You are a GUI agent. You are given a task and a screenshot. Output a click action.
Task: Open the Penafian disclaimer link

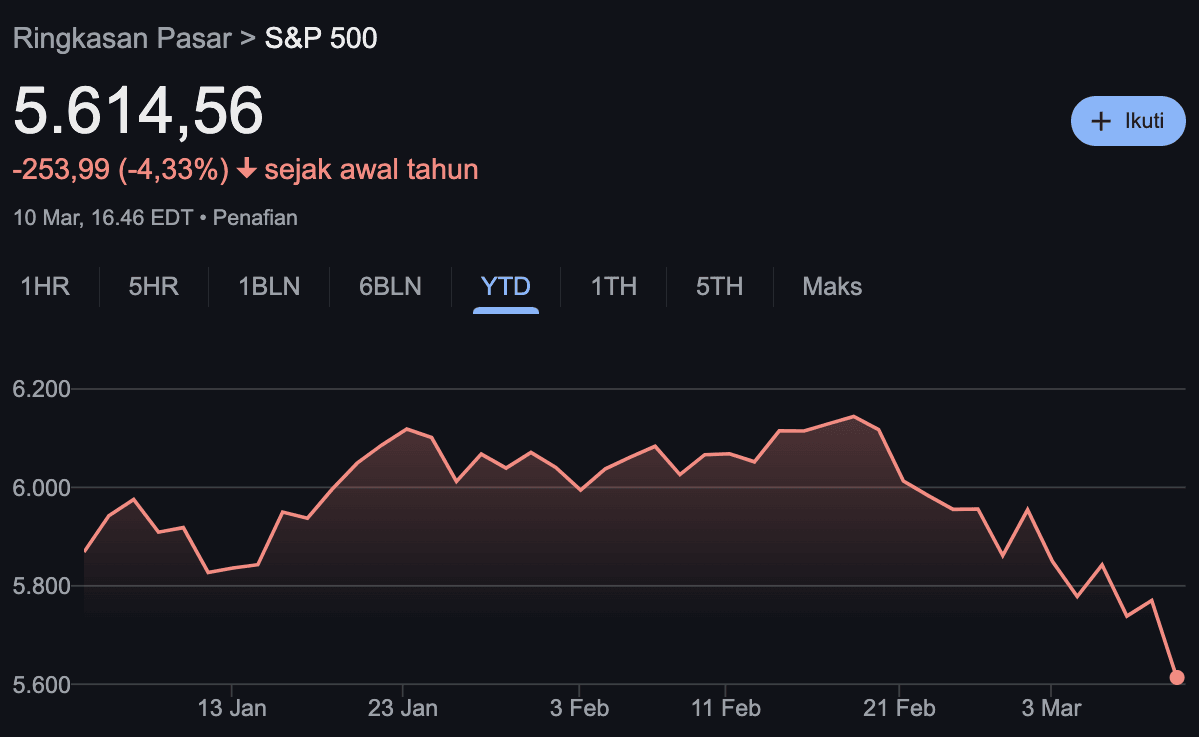pyautogui.click(x=254, y=217)
